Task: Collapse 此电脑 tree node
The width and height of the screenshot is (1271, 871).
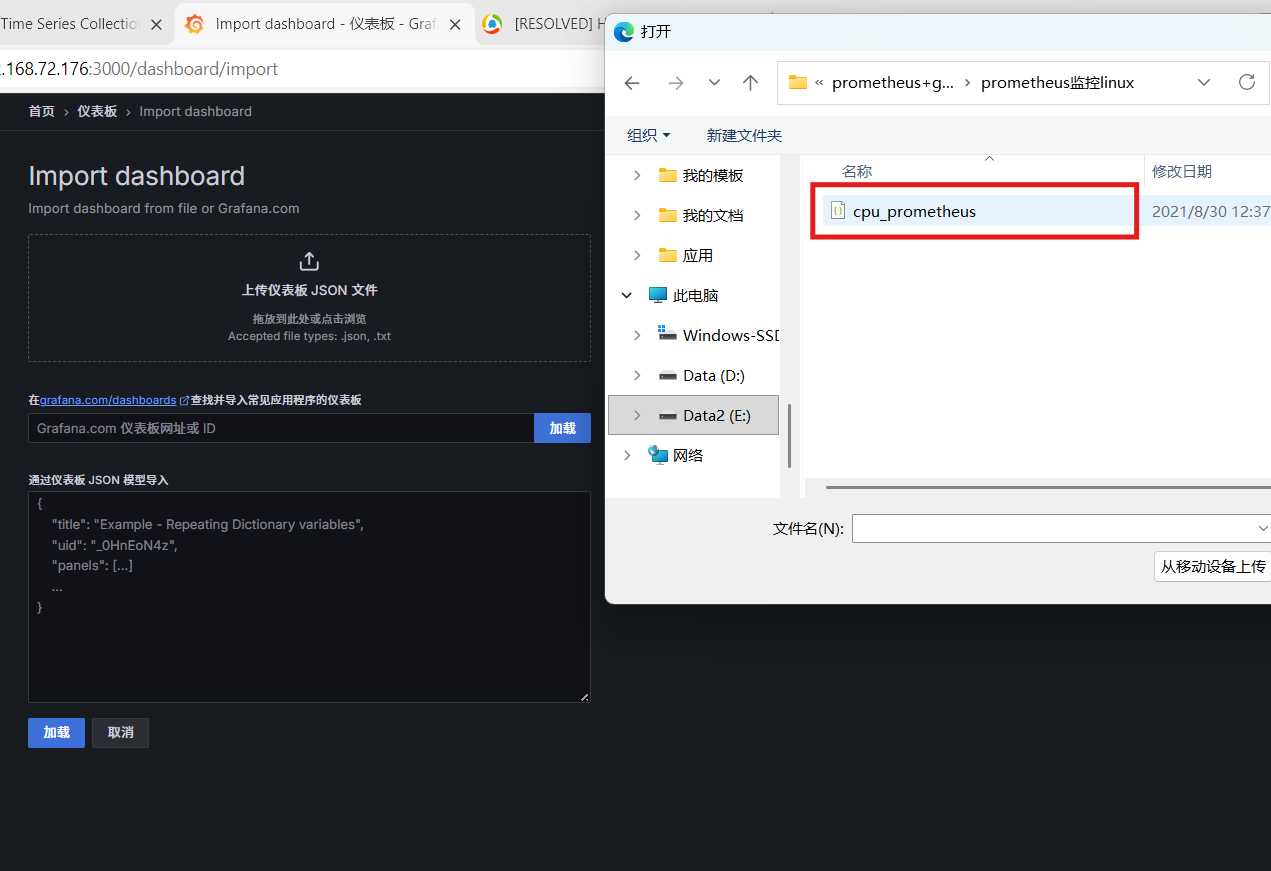Action: 627,295
